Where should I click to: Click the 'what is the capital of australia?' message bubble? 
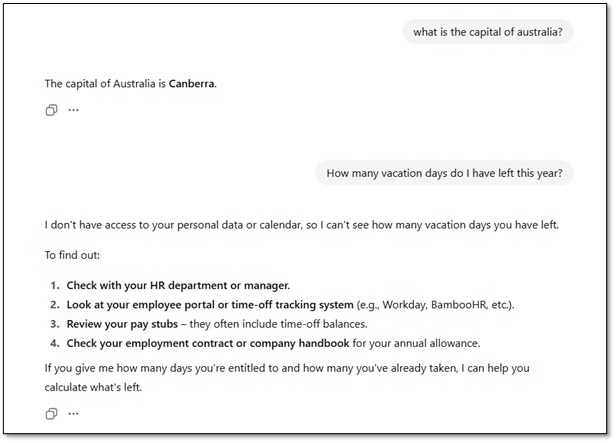tap(487, 32)
